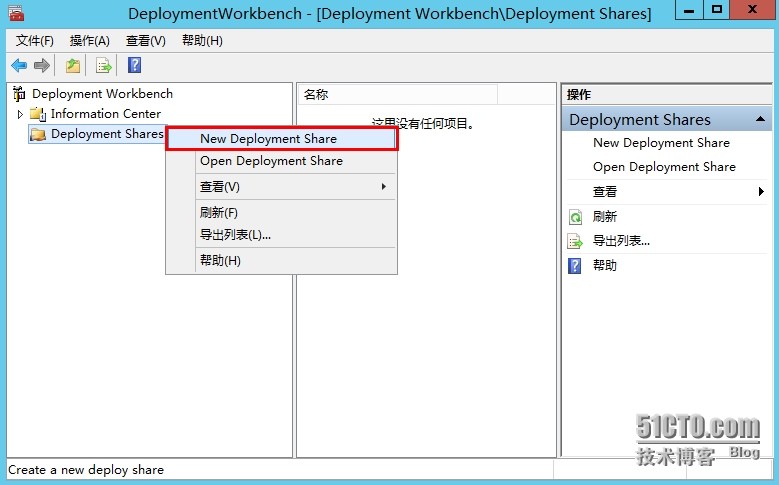Select the Information Center tree item

coord(106,114)
